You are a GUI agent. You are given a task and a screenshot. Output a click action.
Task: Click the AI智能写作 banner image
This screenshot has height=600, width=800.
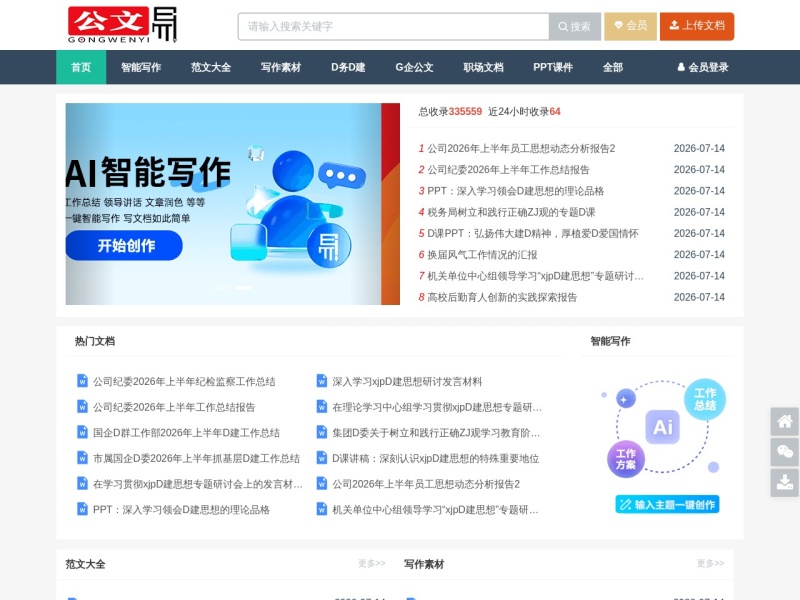233,204
